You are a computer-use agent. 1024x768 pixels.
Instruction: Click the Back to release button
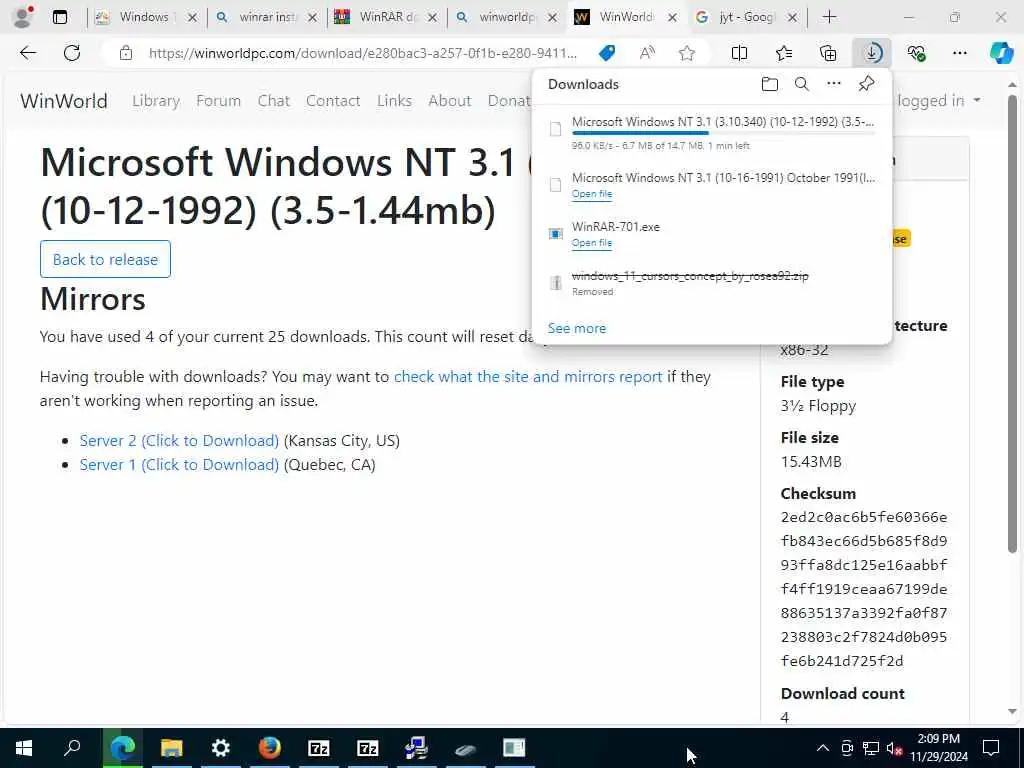pos(105,259)
